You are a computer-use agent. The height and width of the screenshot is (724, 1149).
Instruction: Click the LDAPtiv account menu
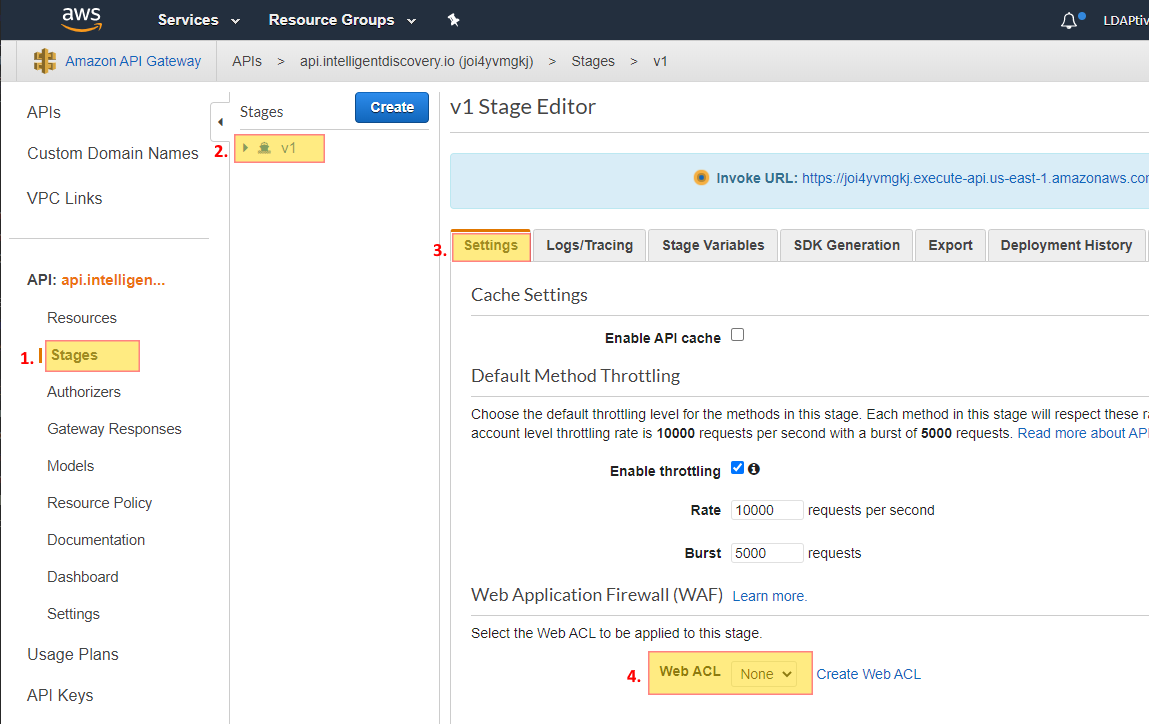tap(1126, 21)
